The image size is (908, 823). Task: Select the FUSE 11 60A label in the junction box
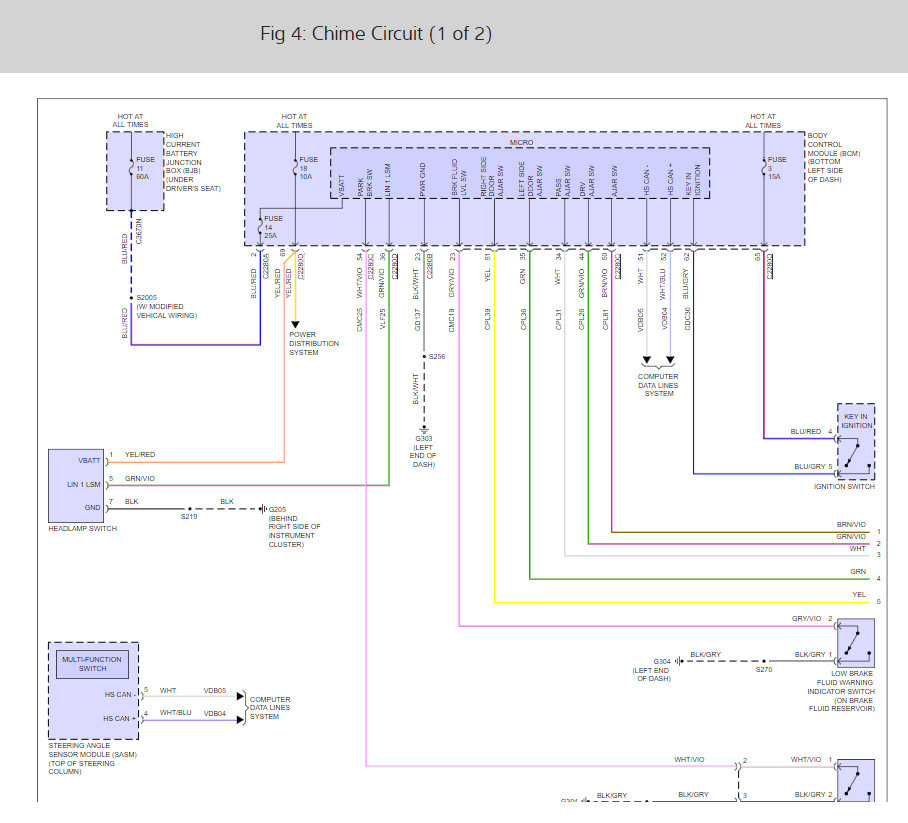(145, 168)
